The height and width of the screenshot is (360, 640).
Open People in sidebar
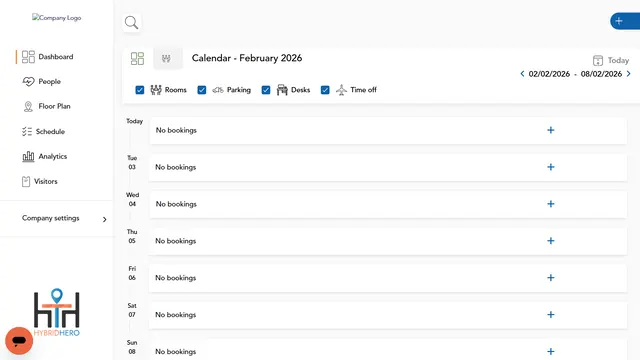pos(41,82)
